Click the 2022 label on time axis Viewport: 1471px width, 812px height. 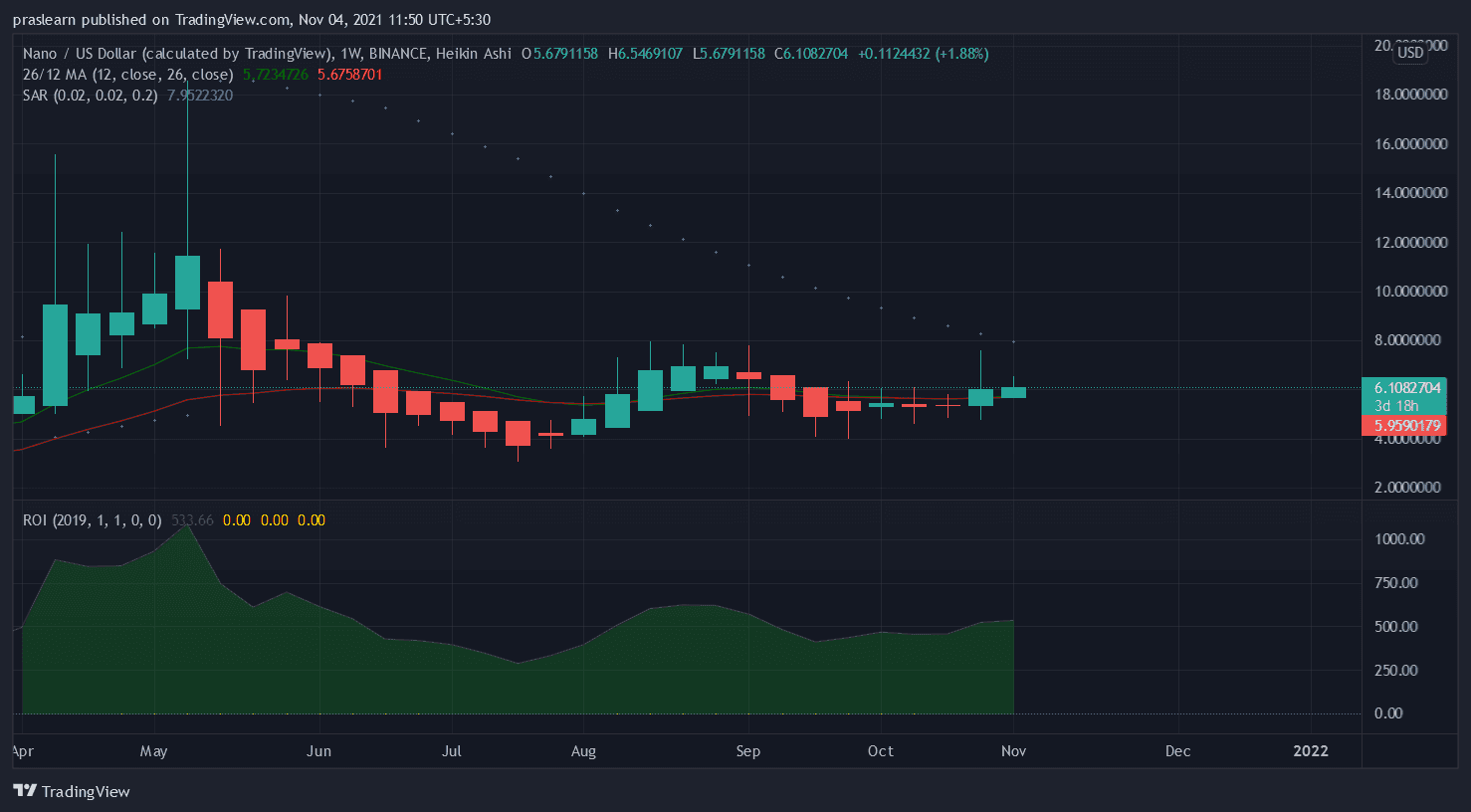(1310, 751)
